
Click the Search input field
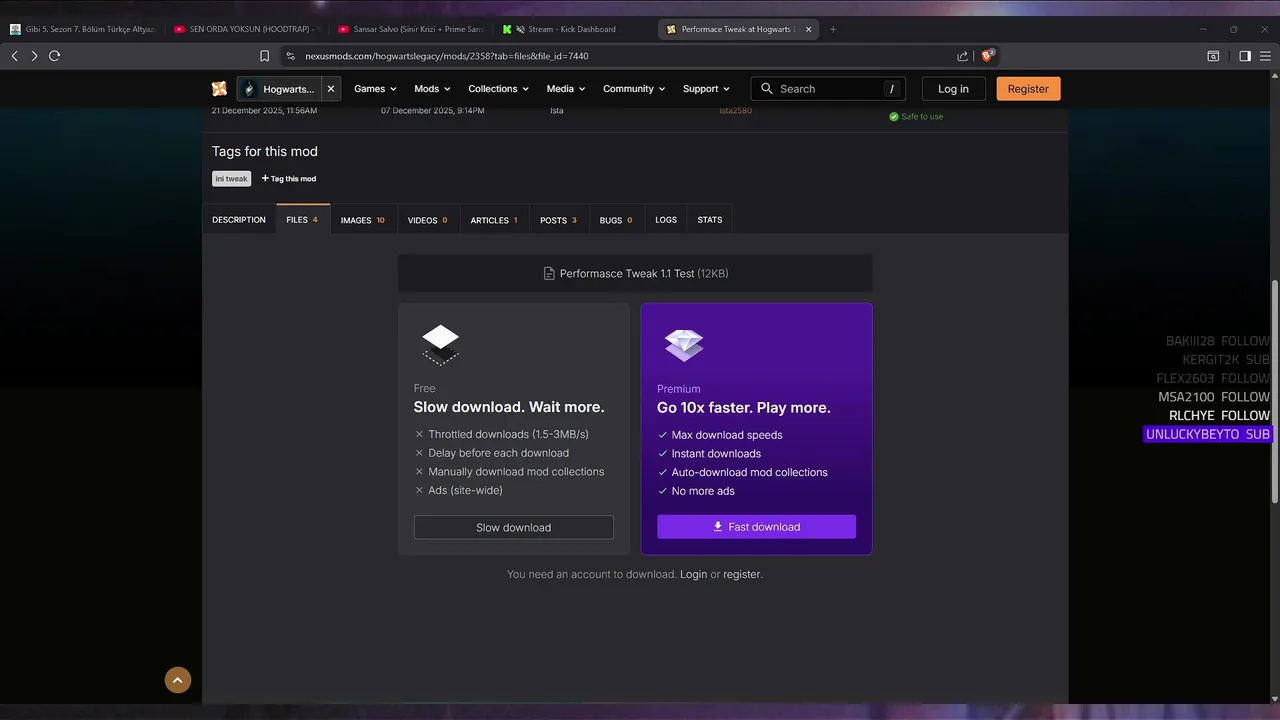pos(828,89)
